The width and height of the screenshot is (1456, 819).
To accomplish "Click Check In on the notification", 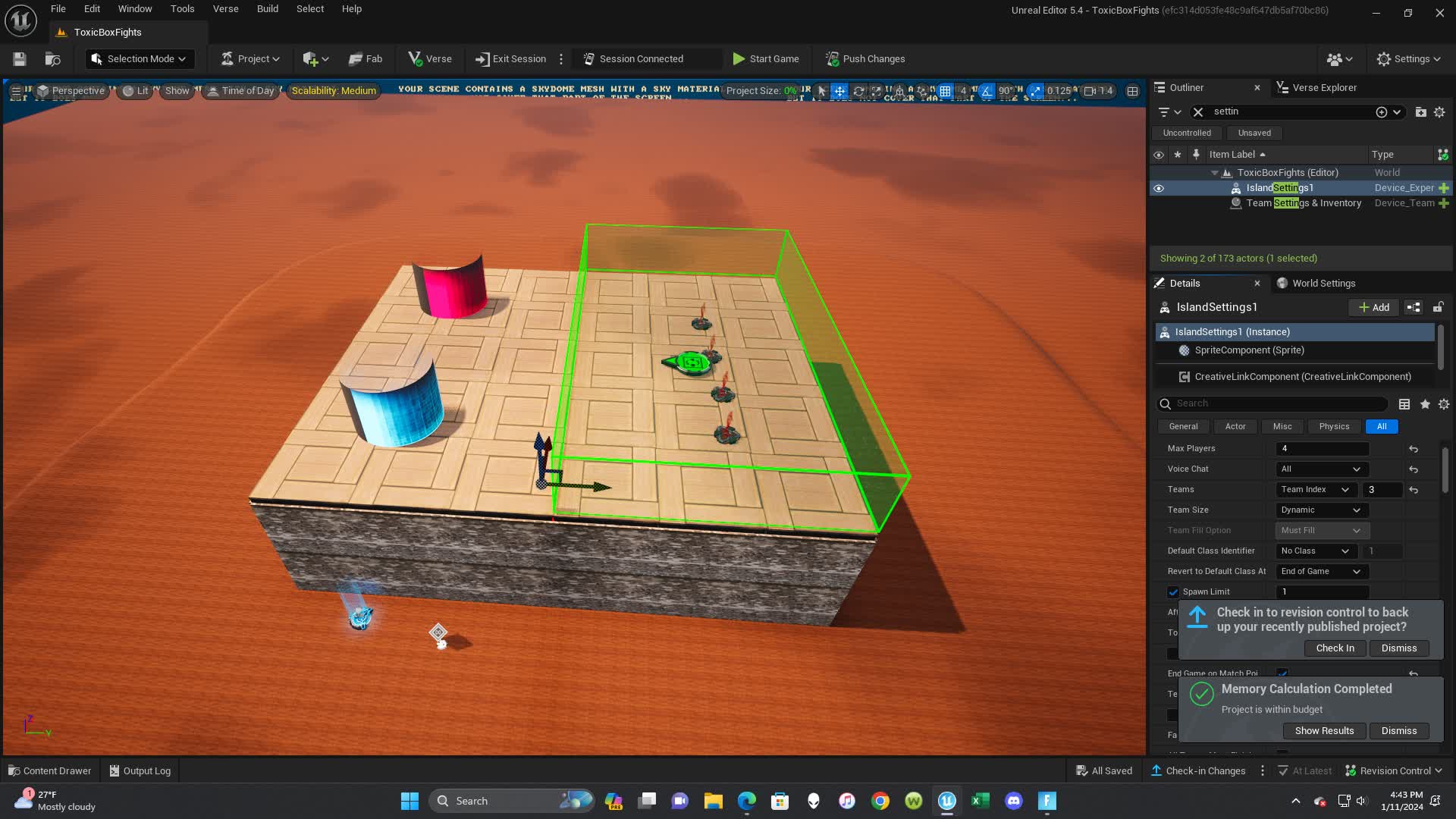I will click(1335, 648).
